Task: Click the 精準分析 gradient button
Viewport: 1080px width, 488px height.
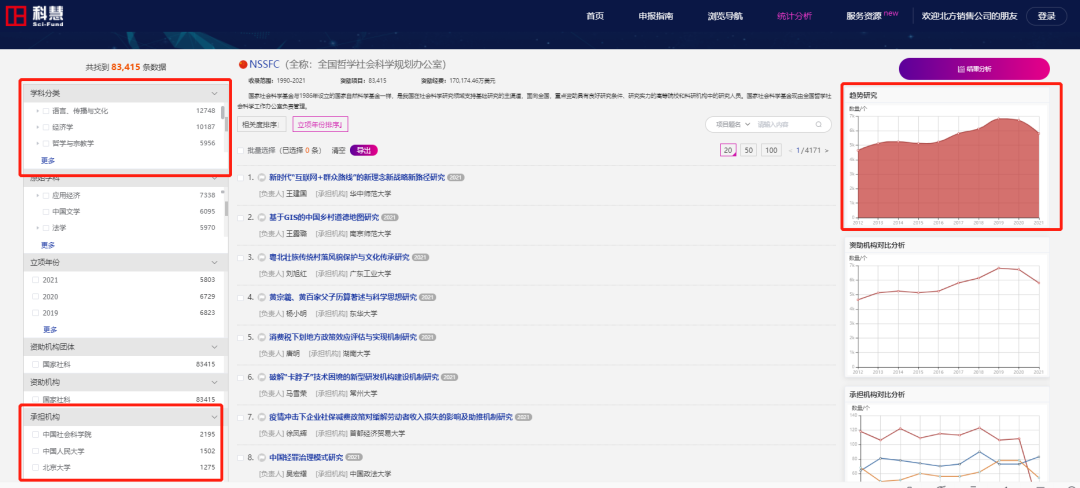Action: 974,69
